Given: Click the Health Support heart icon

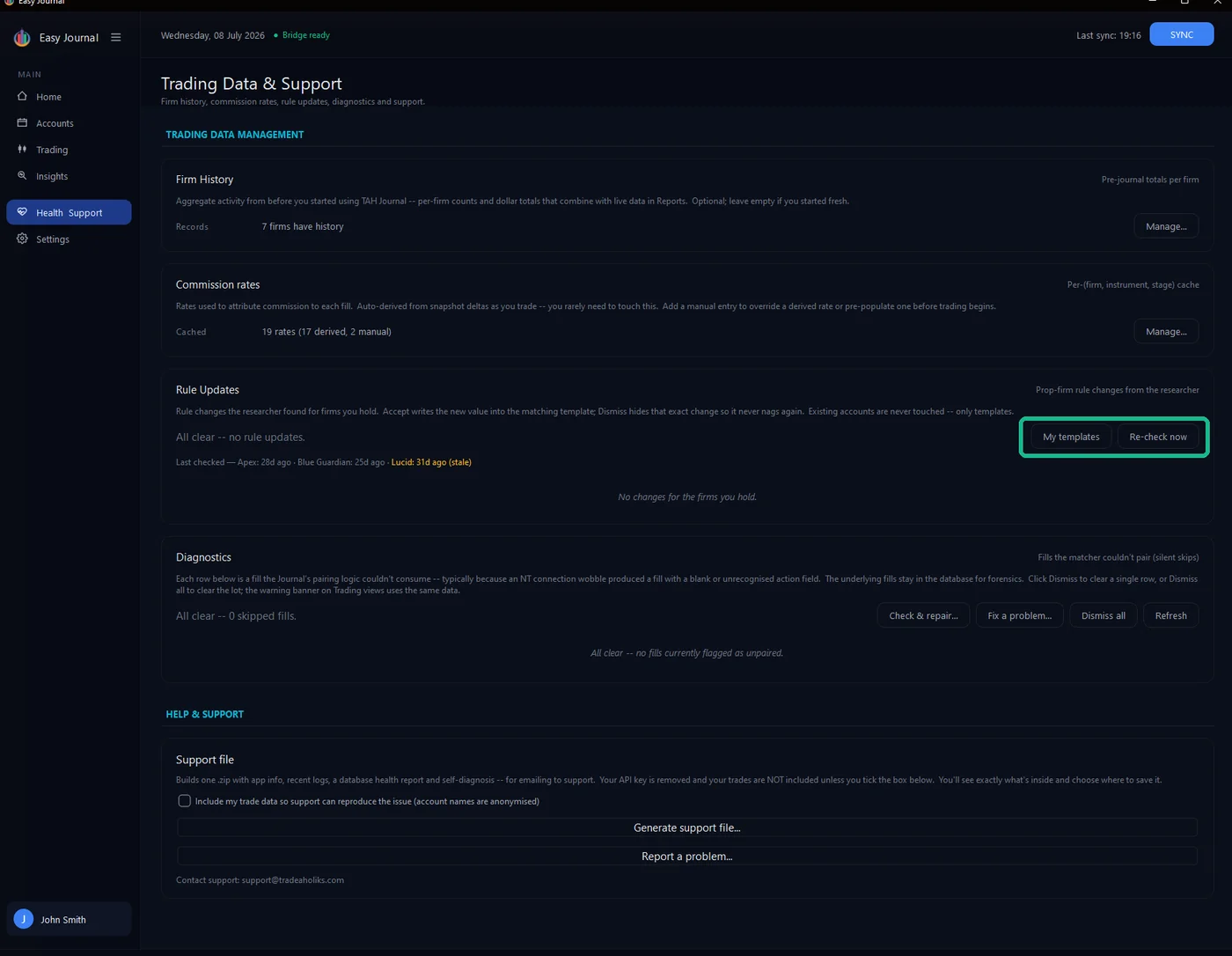Looking at the screenshot, I should coord(22,211).
